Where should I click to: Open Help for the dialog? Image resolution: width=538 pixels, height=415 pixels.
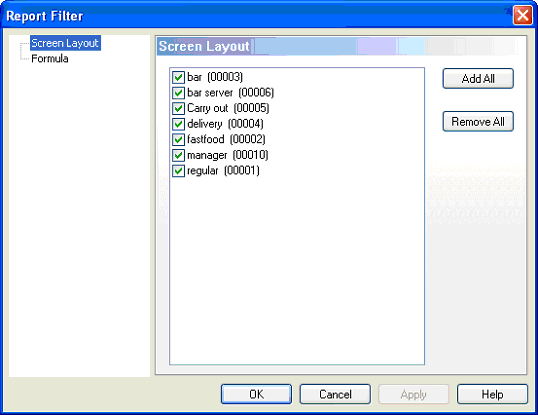492,394
